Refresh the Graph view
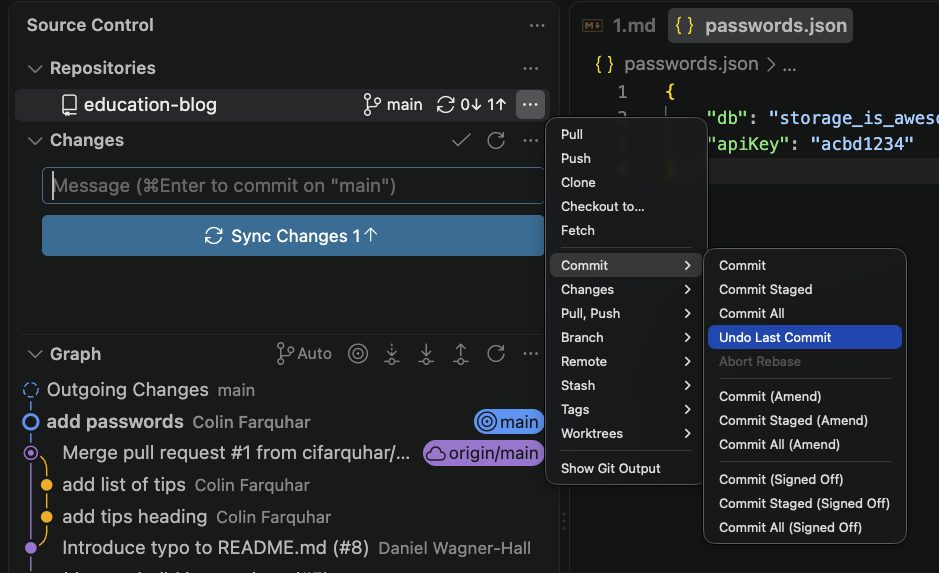The height and width of the screenshot is (573, 939). point(496,354)
